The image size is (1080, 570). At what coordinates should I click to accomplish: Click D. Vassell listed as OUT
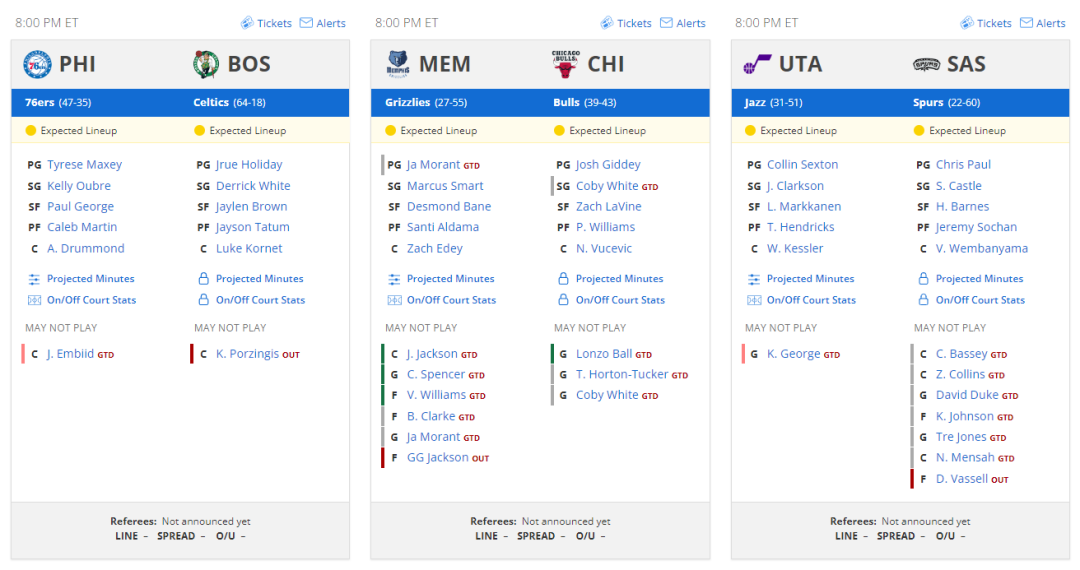962,479
